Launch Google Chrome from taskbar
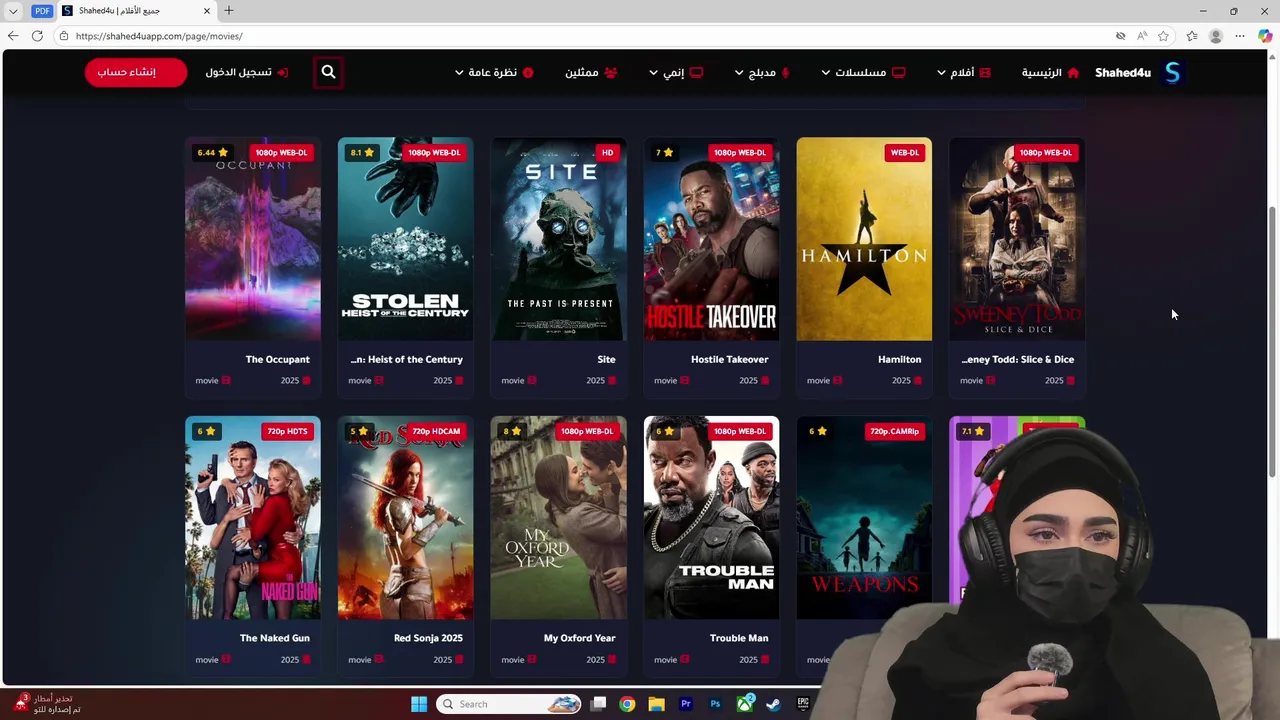Screen dimensions: 1280x720 point(627,704)
